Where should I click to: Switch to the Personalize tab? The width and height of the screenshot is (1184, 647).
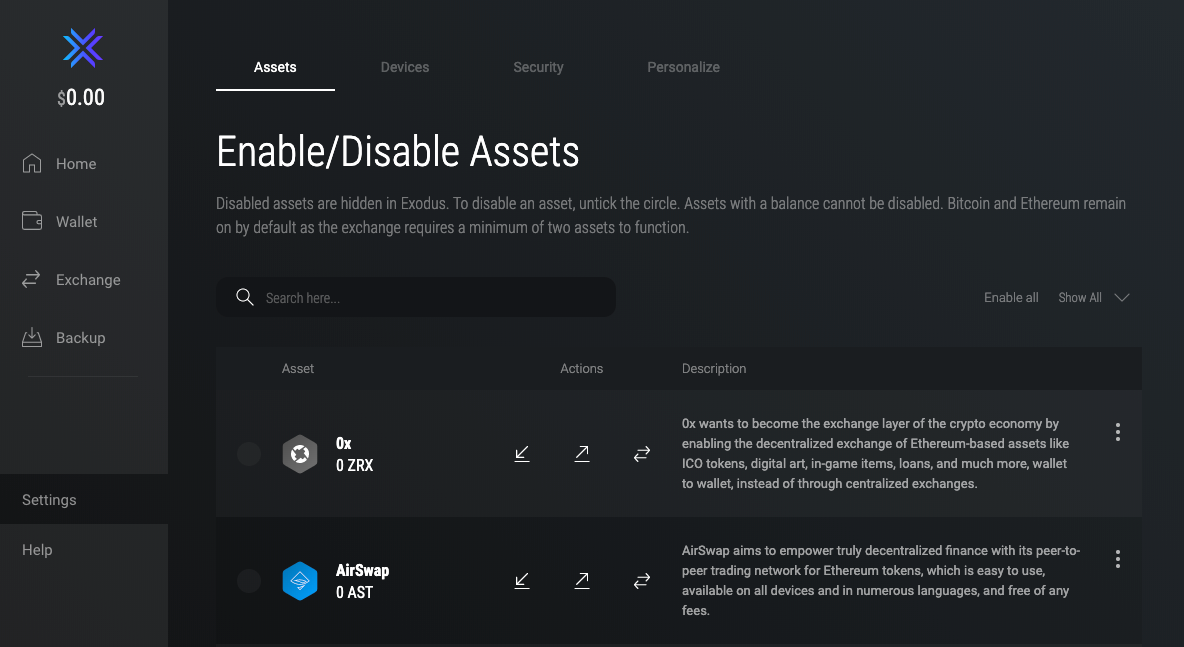click(683, 67)
